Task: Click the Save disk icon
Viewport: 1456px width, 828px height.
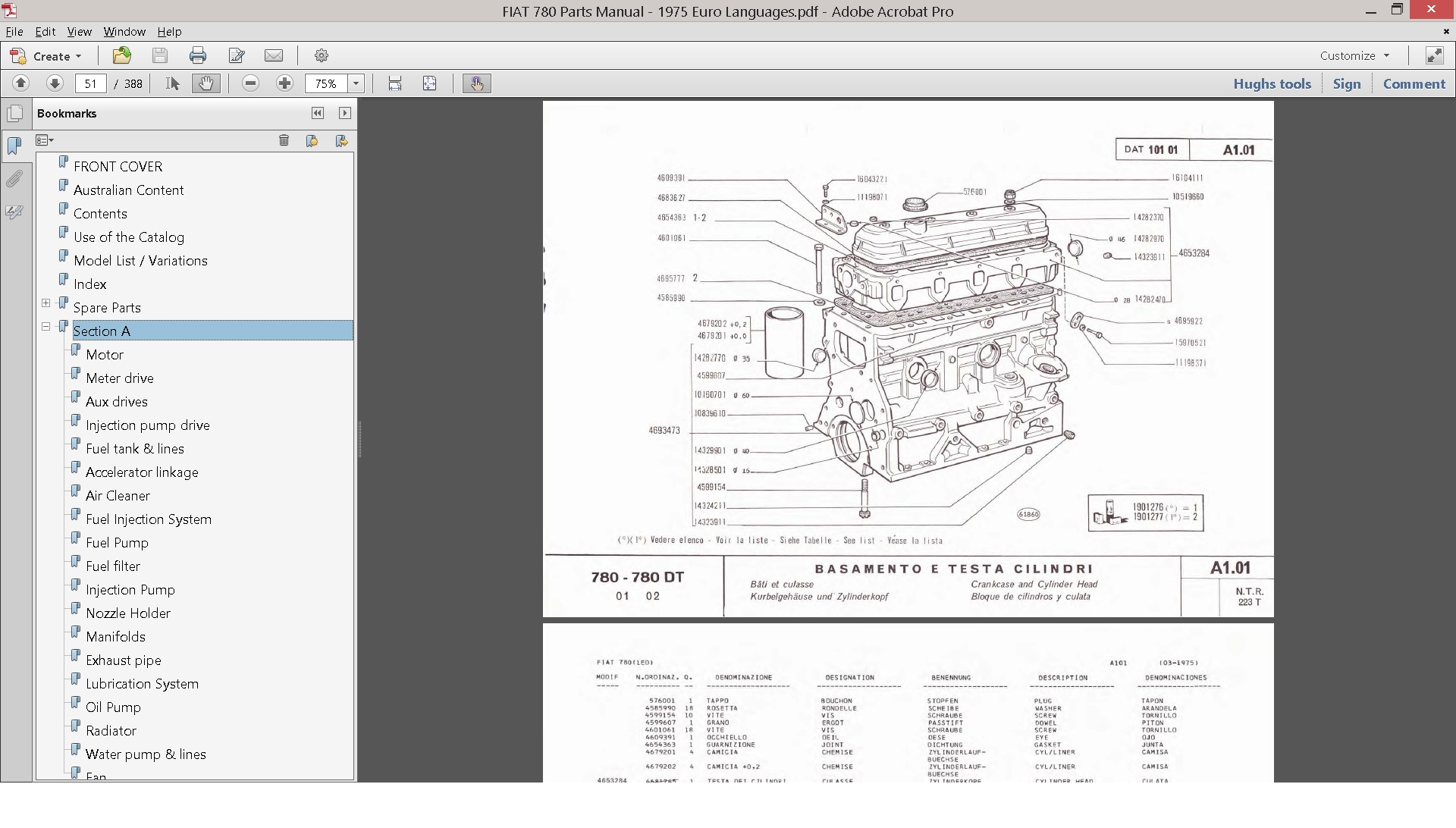Action: click(x=159, y=55)
